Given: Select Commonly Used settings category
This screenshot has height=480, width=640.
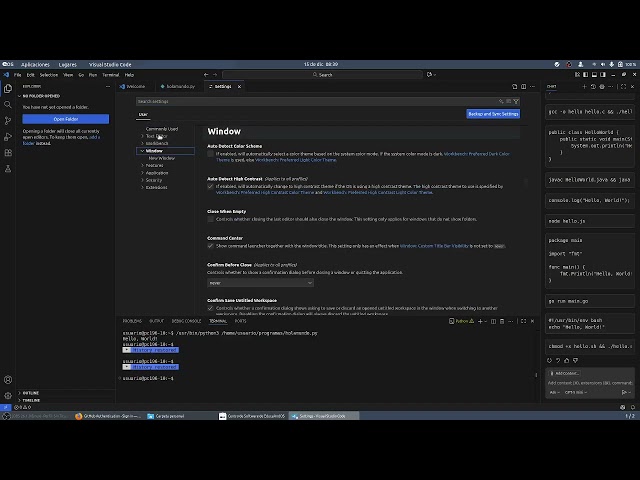Looking at the screenshot, I should (x=162, y=129).
